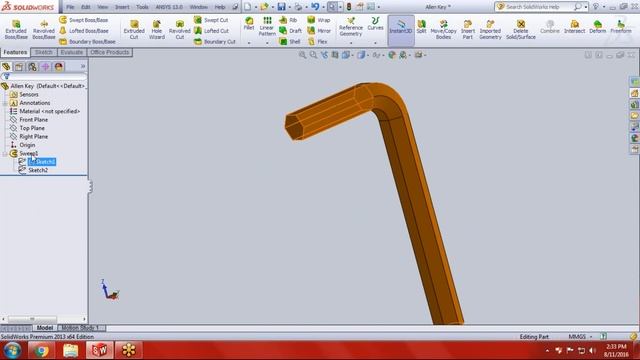
Task: Select Top Plane in feature tree
Action: (x=32, y=128)
